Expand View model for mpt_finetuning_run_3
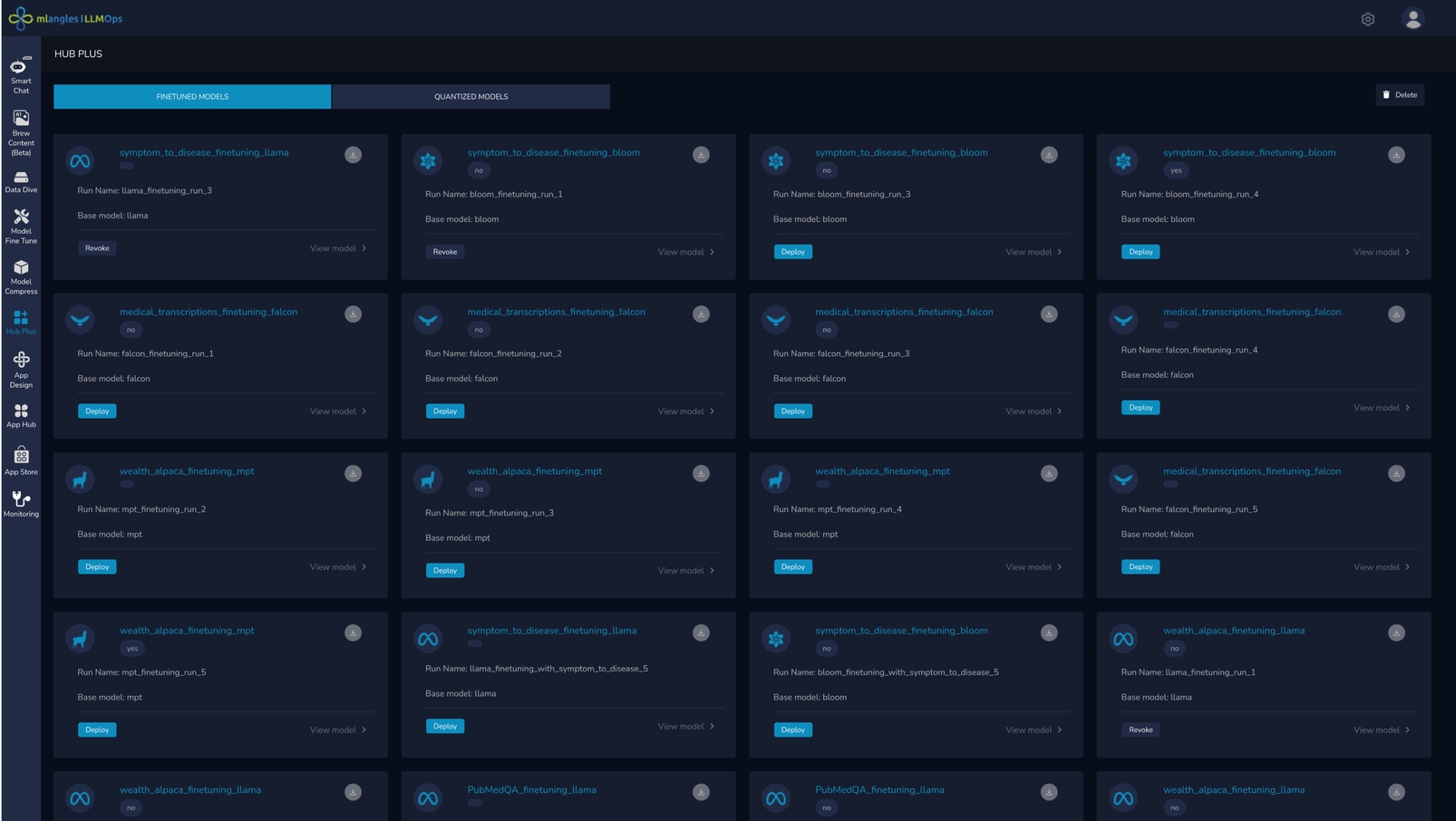The width and height of the screenshot is (1456, 821). [x=685, y=571]
